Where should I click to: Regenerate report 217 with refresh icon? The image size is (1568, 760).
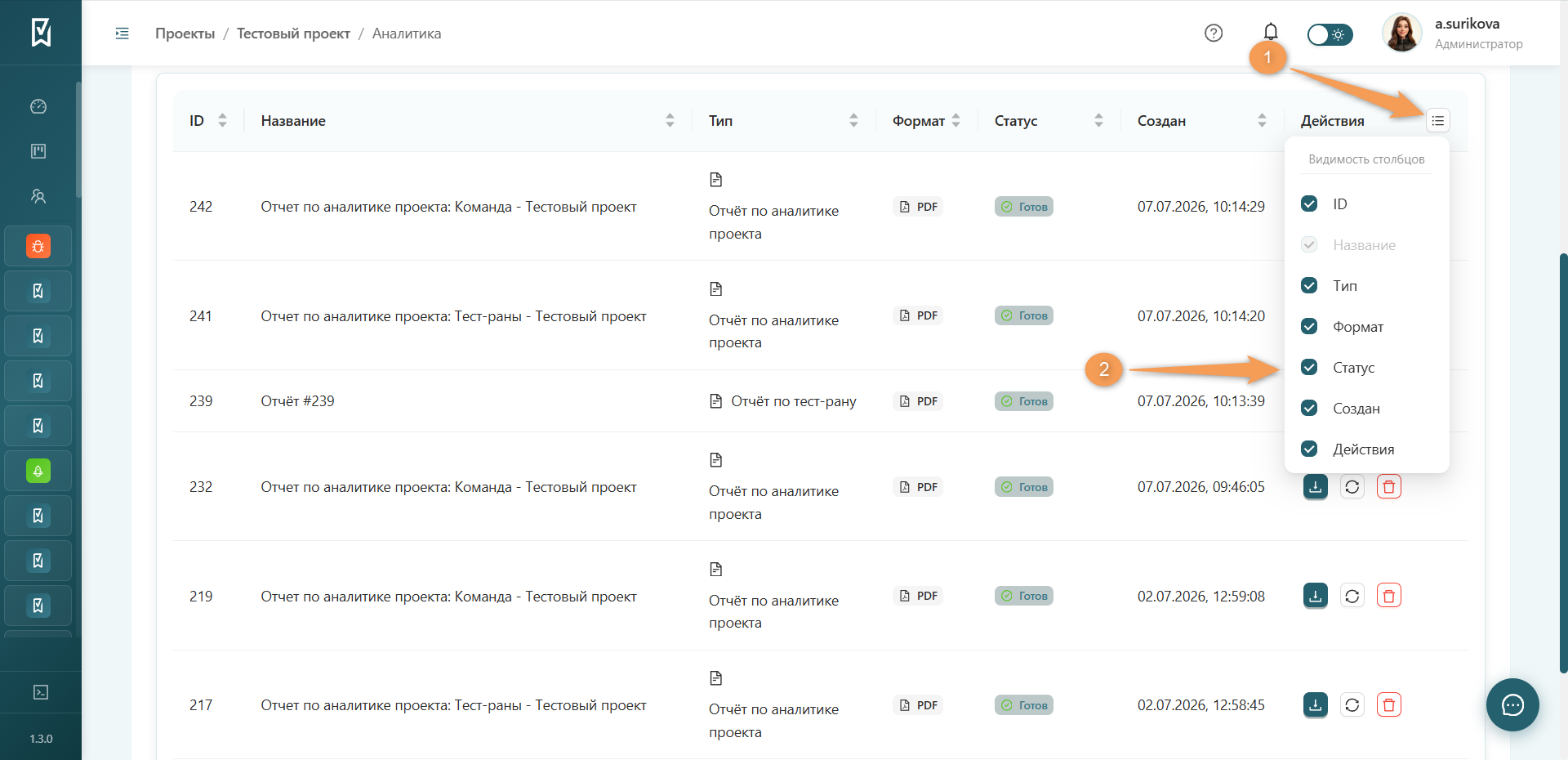coord(1352,705)
